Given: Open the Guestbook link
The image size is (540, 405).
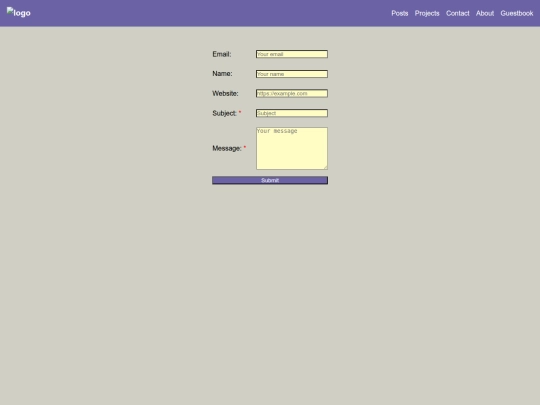Looking at the screenshot, I should (x=517, y=13).
